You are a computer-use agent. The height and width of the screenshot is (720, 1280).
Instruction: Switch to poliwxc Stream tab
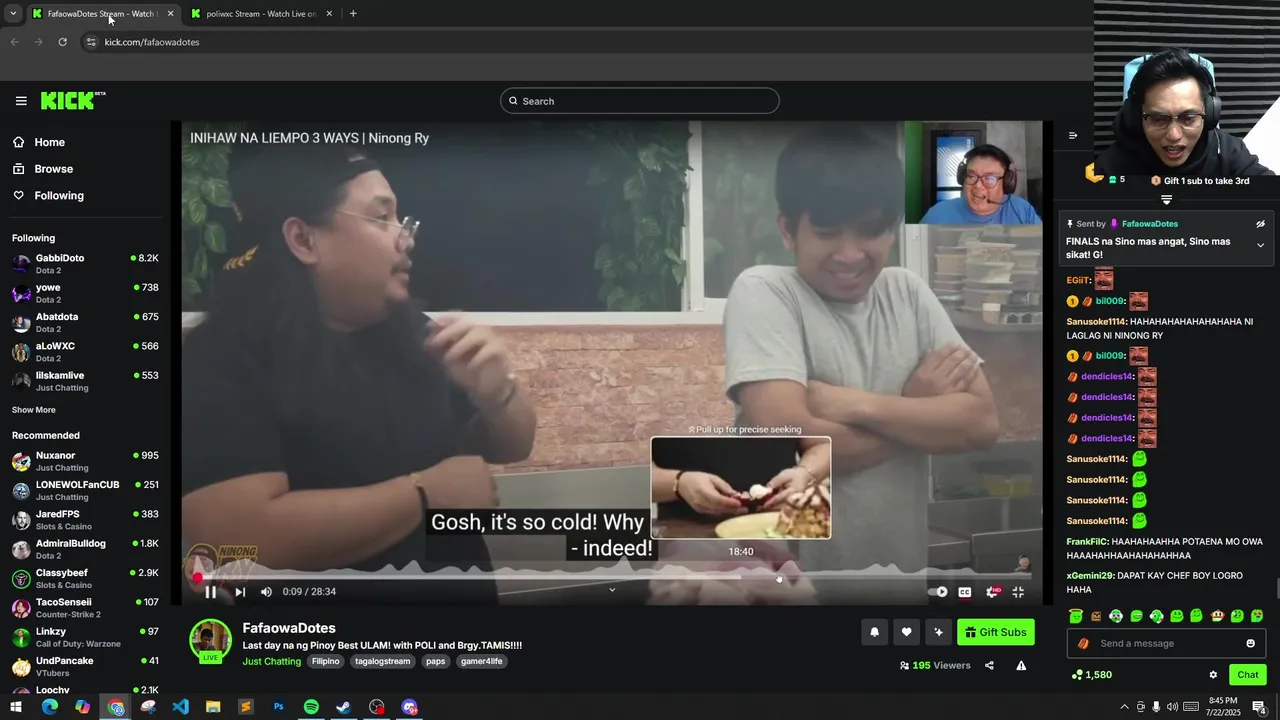coord(262,14)
